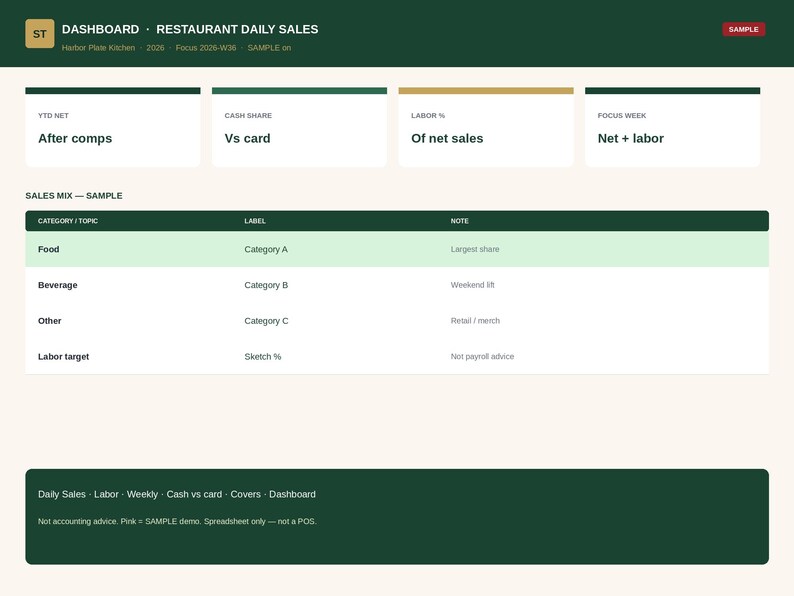This screenshot has width=794, height=596.
Task: Select the 'Category A' cell
Action: pyautogui.click(x=266, y=249)
